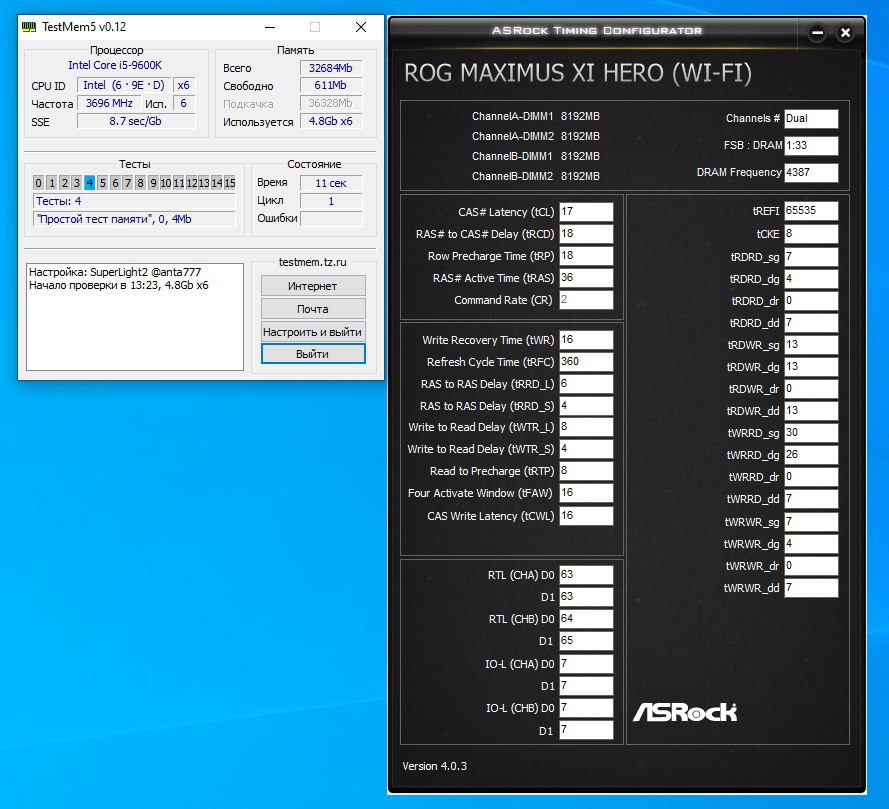
Task: Click the ROG MAXIMUS XI HERO (WI-FI) title
Action: tap(578, 73)
